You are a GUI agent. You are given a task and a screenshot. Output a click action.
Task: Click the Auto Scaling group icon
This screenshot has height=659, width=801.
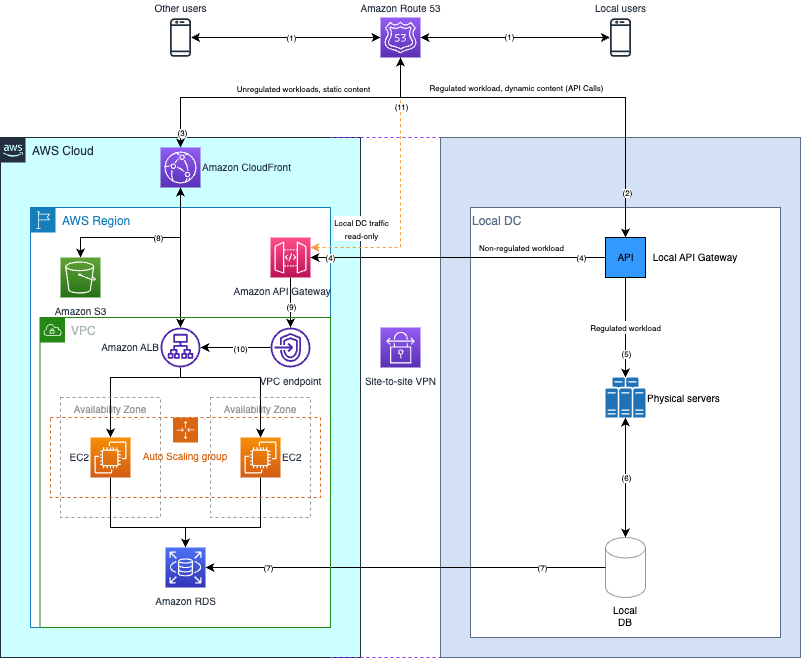(x=185, y=430)
